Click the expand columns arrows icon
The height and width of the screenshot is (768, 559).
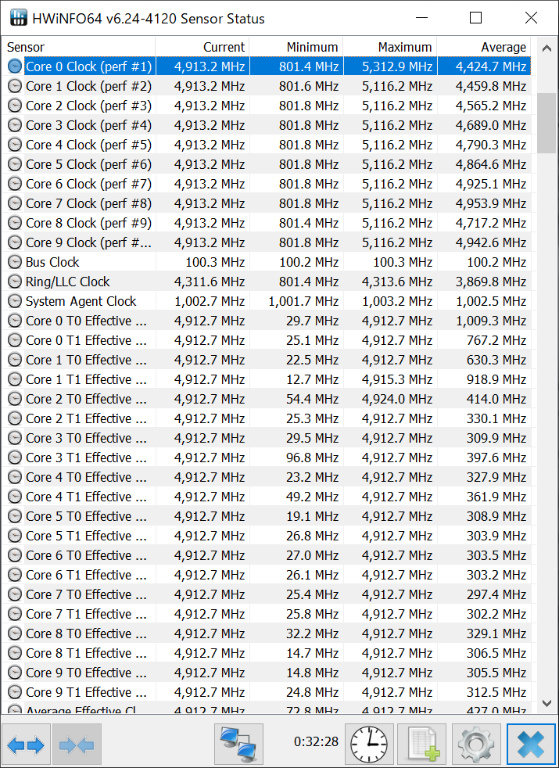[x=27, y=744]
